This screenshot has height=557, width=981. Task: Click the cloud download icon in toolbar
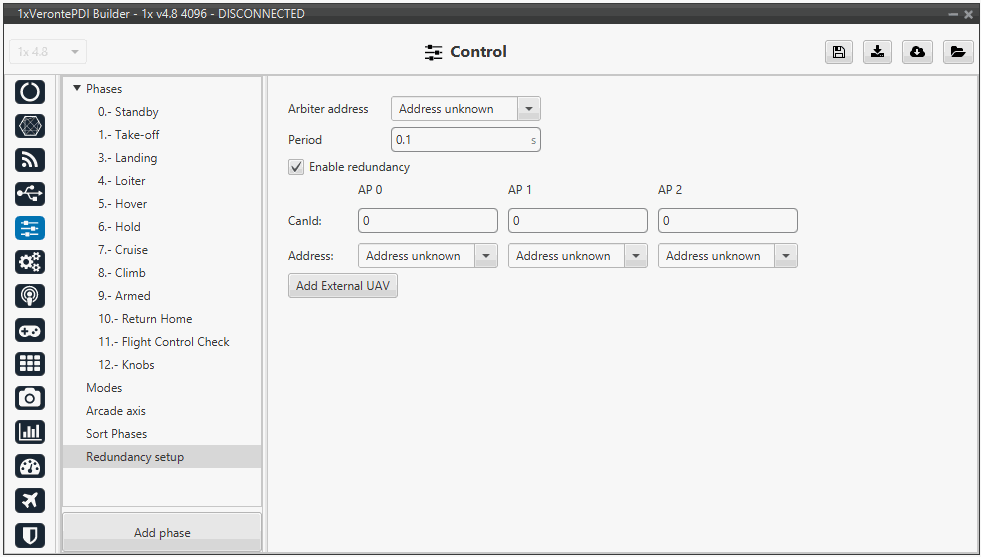tap(917, 52)
